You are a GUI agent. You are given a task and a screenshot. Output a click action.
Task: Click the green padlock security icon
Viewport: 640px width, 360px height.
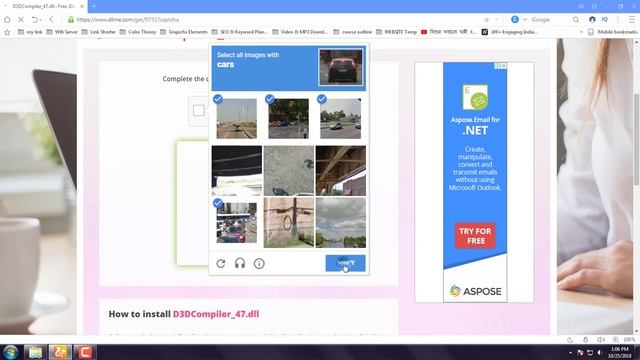pyautogui.click(x=71, y=20)
